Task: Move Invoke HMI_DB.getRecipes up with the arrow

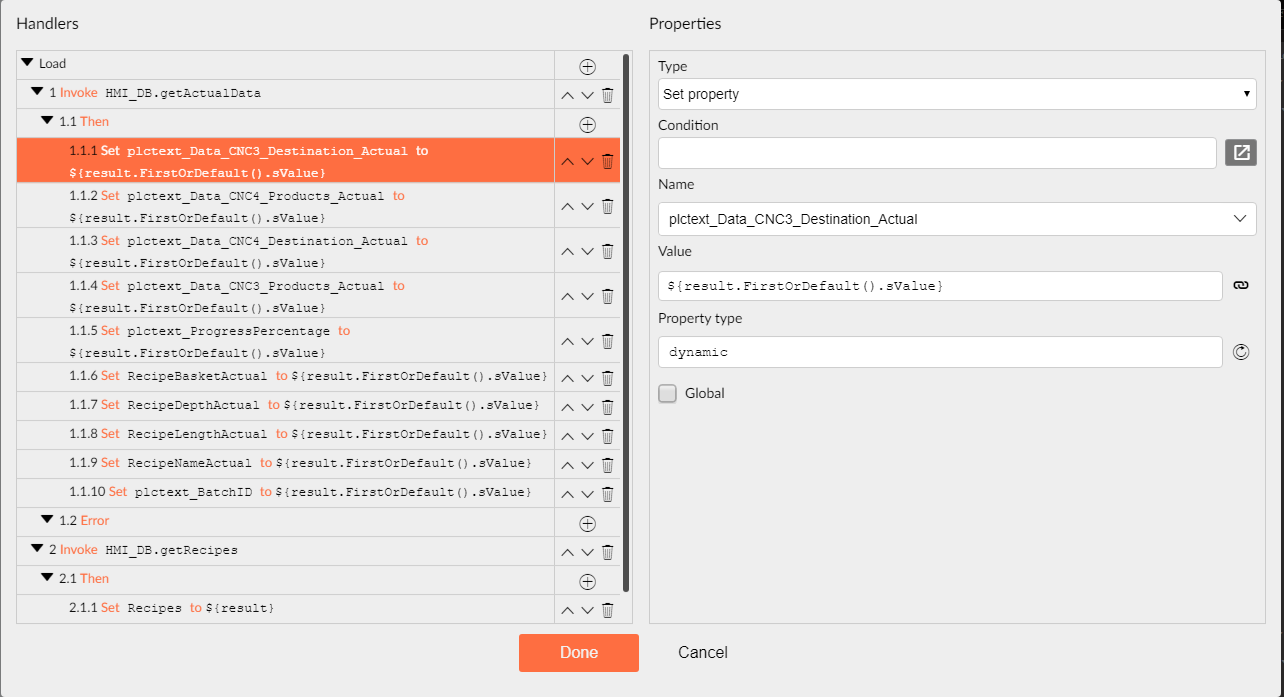Action: pyautogui.click(x=567, y=551)
